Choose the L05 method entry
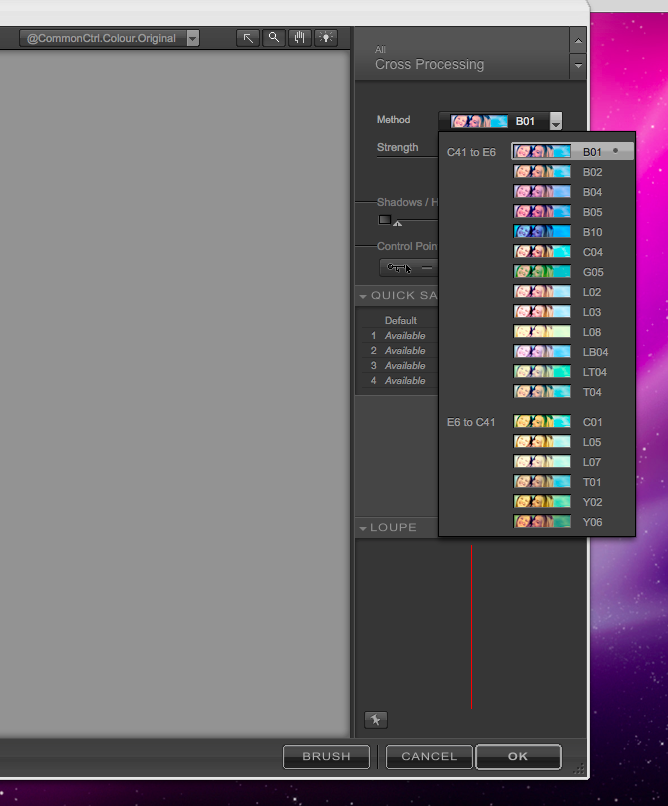This screenshot has height=806, width=668. [572, 442]
